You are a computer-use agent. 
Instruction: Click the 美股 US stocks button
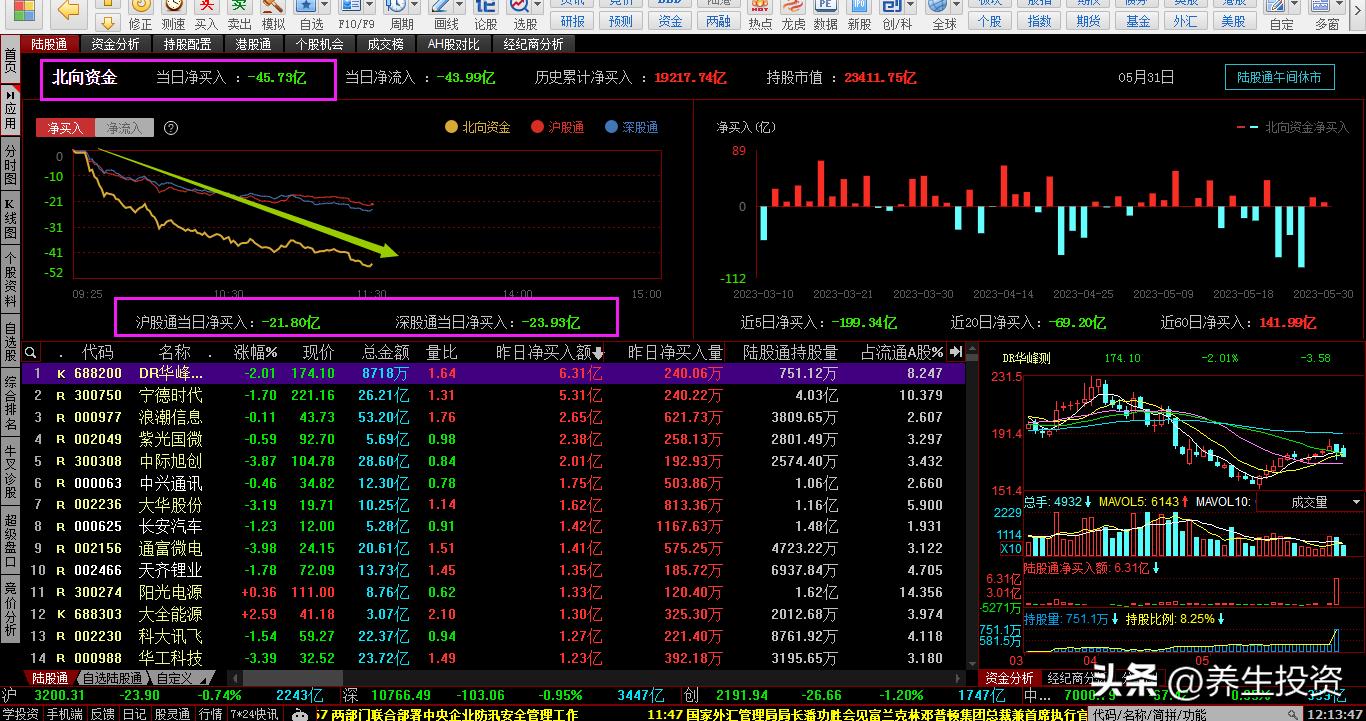coord(1234,21)
